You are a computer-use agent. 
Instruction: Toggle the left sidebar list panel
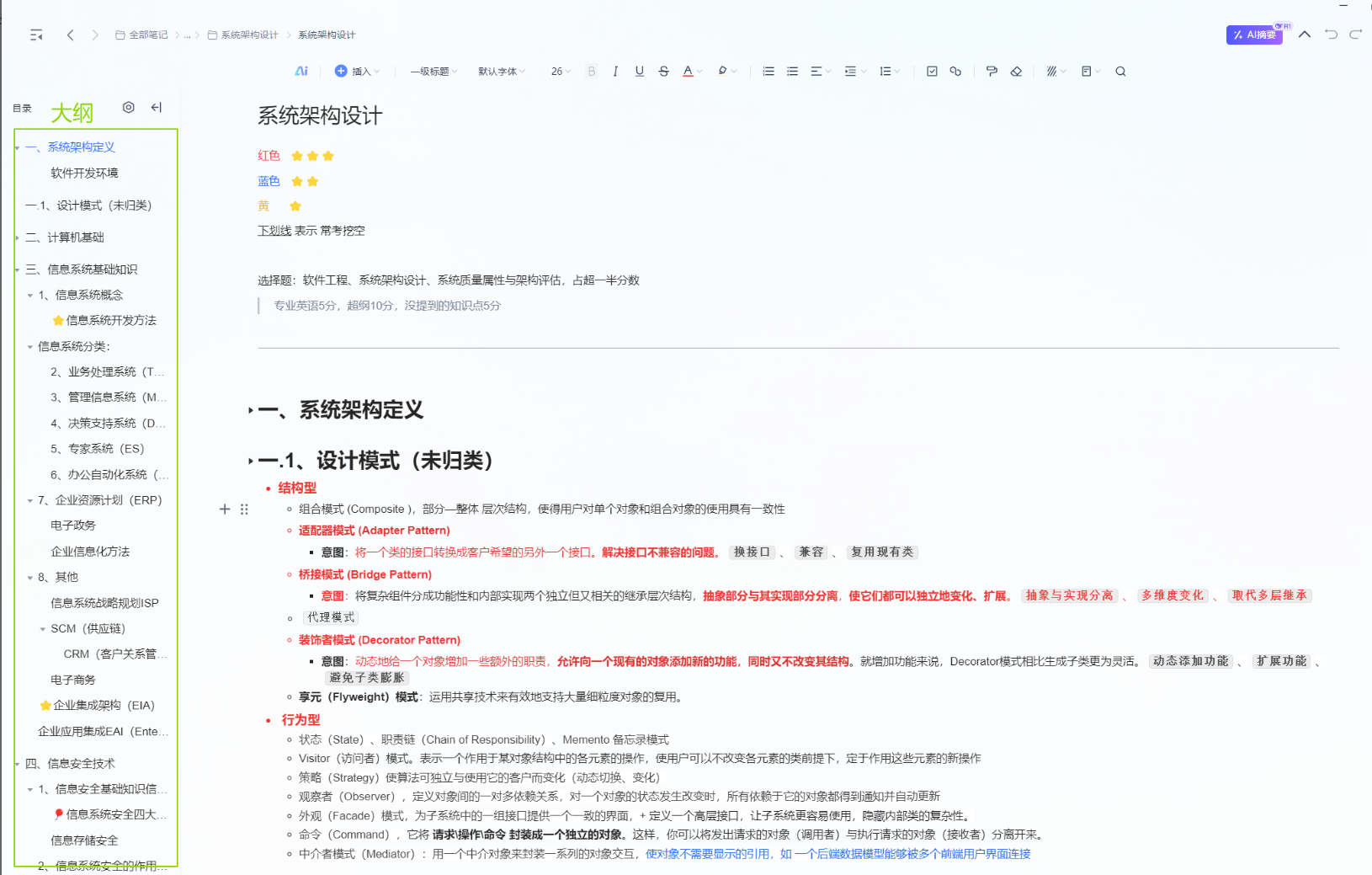pyautogui.click(x=36, y=35)
